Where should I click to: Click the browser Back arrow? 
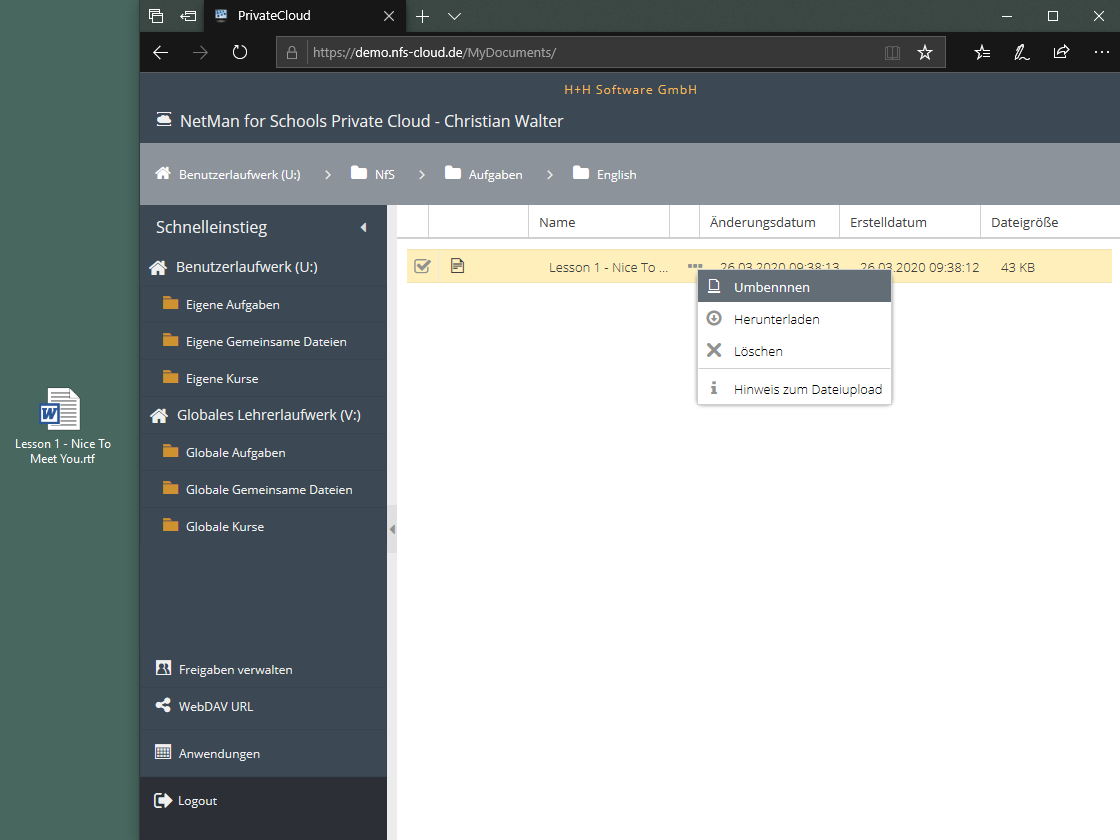coord(161,52)
